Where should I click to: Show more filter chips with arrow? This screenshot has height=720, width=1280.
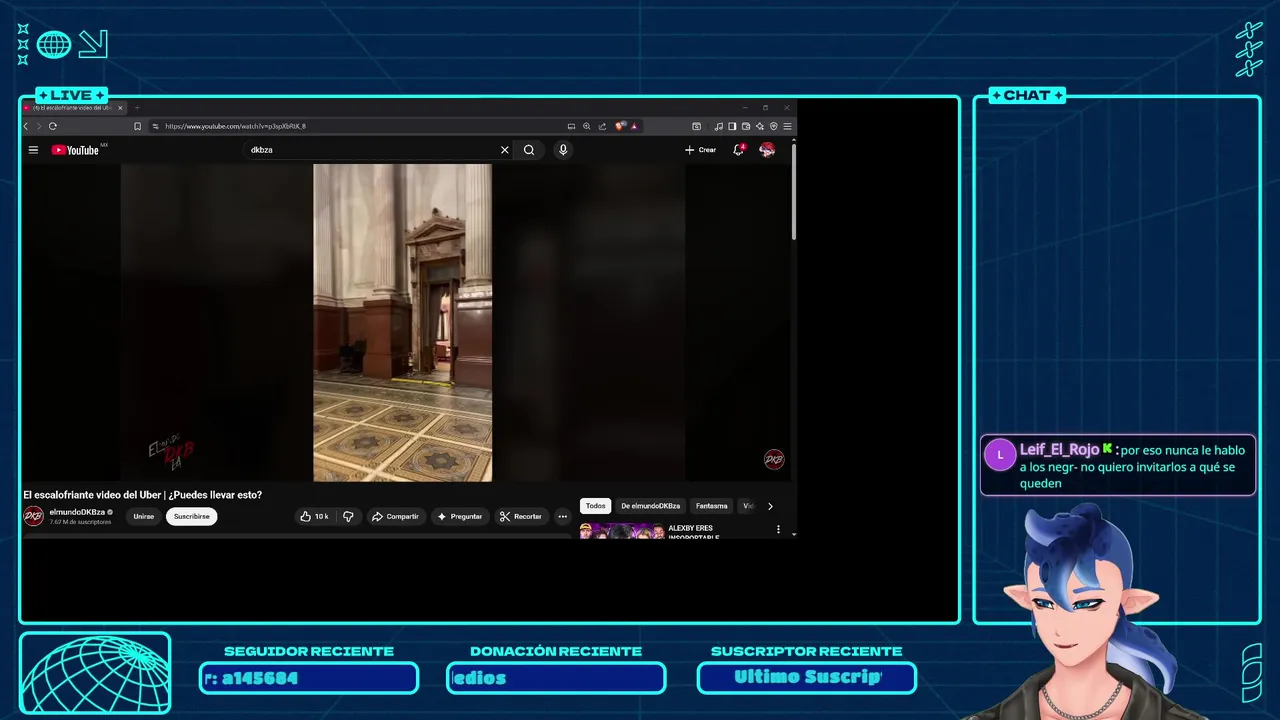[x=770, y=506]
